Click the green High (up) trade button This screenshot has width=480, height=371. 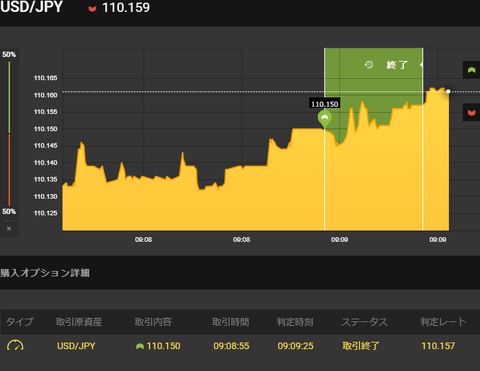click(x=471, y=70)
